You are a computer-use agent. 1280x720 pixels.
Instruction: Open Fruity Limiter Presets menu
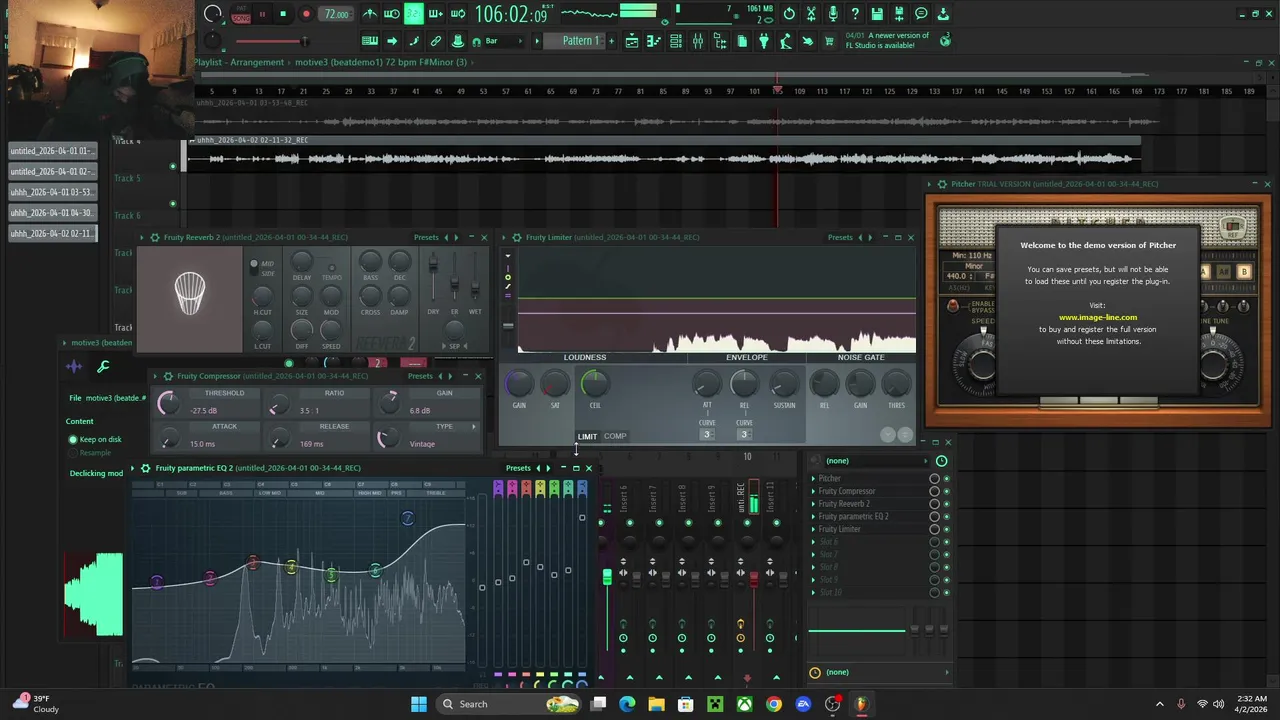coord(840,238)
